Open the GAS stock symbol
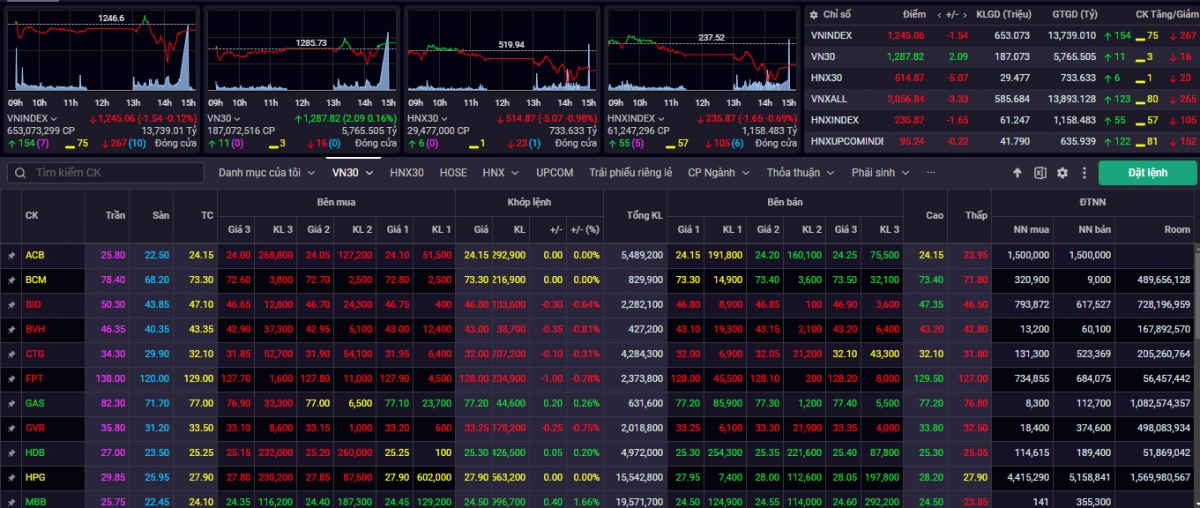 coord(35,403)
